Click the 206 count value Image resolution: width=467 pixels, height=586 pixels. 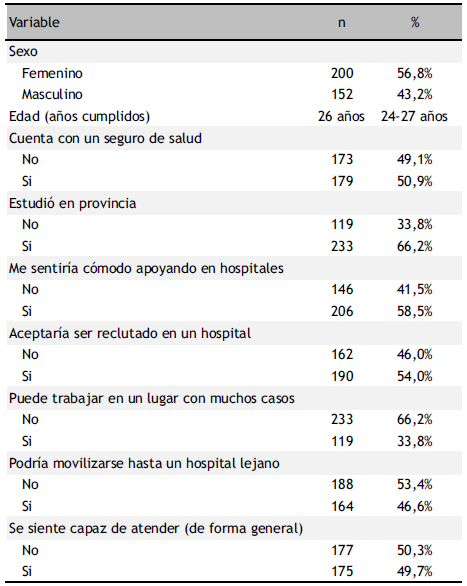click(342, 311)
